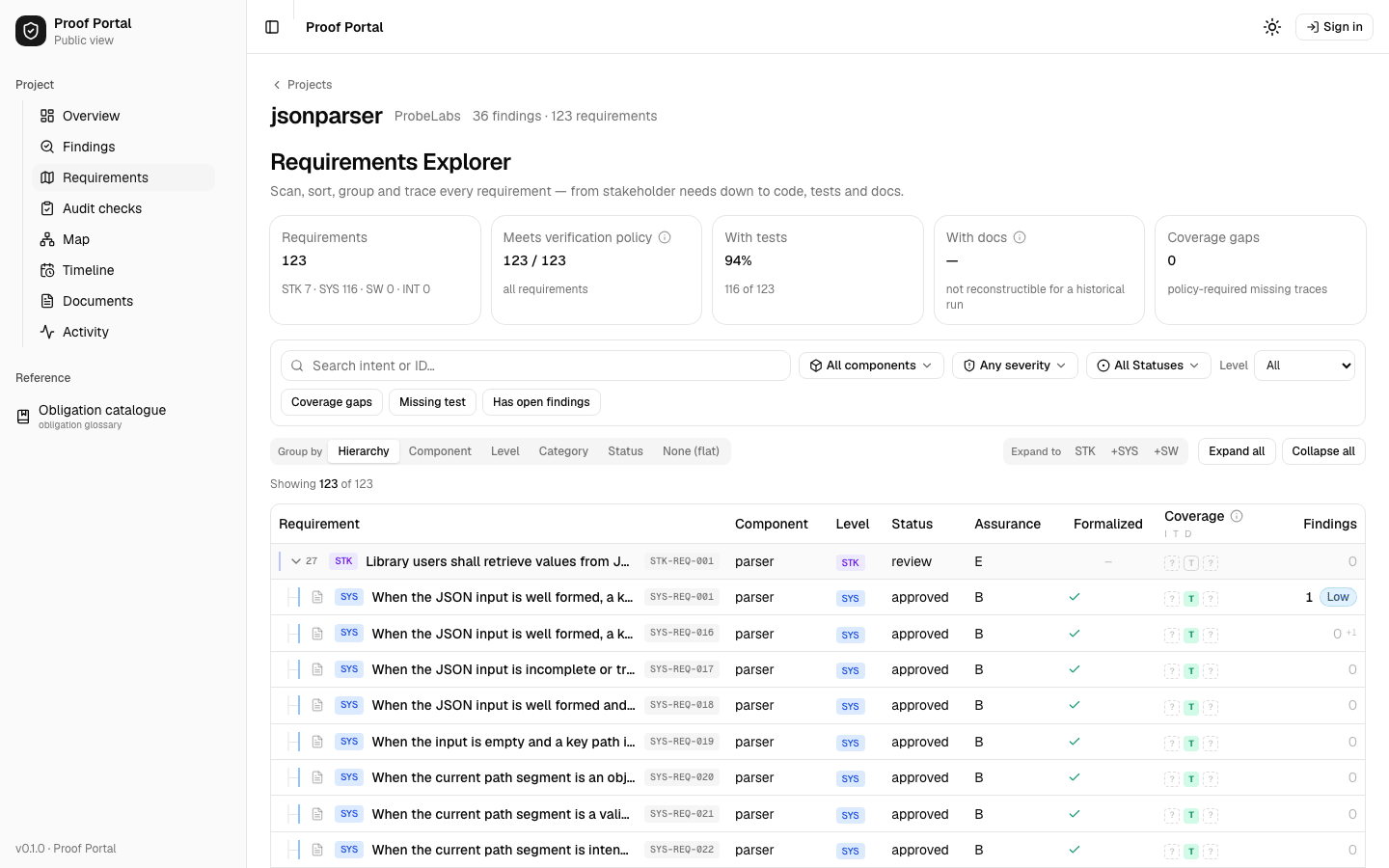Toggle the Missing test filter
Viewport: 1389px width, 868px height.
point(432,402)
